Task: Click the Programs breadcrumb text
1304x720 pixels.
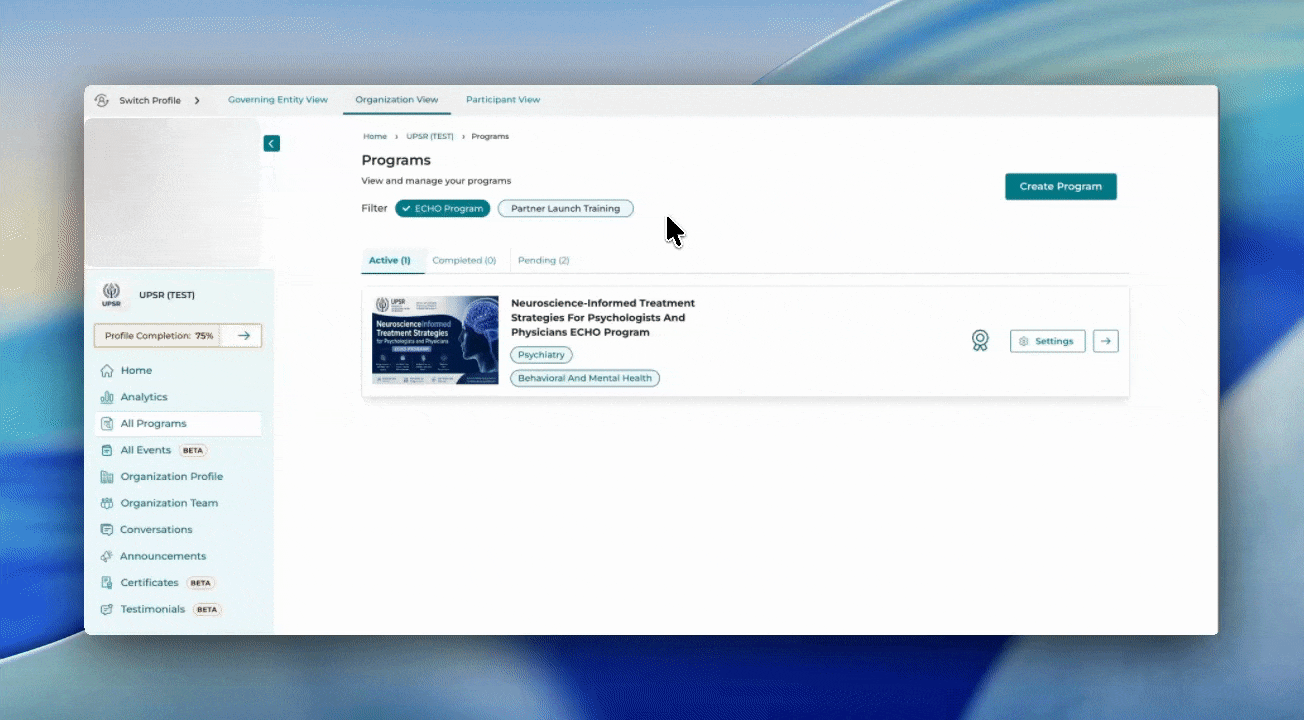Action: coord(490,136)
